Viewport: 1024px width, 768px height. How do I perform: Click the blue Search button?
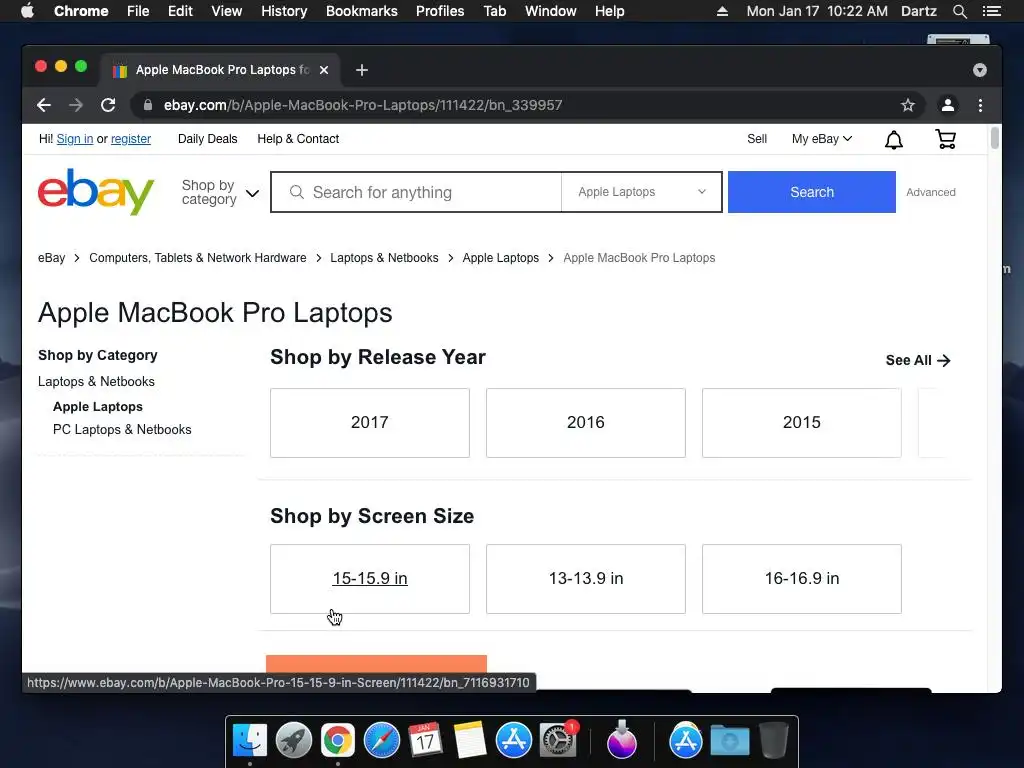812,192
